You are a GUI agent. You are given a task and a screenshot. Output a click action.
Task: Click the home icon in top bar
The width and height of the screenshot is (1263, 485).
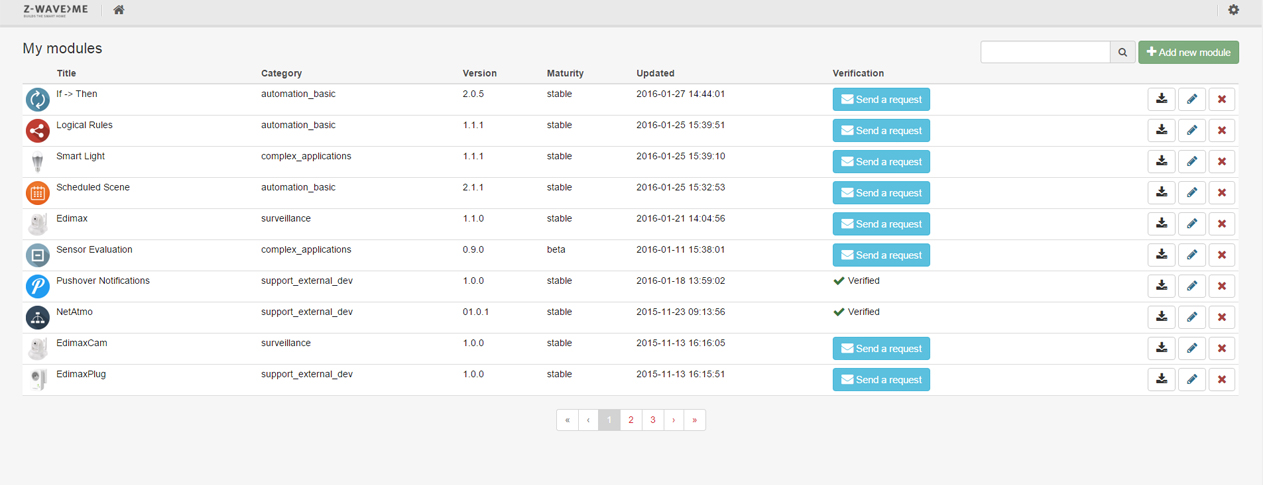pos(119,10)
